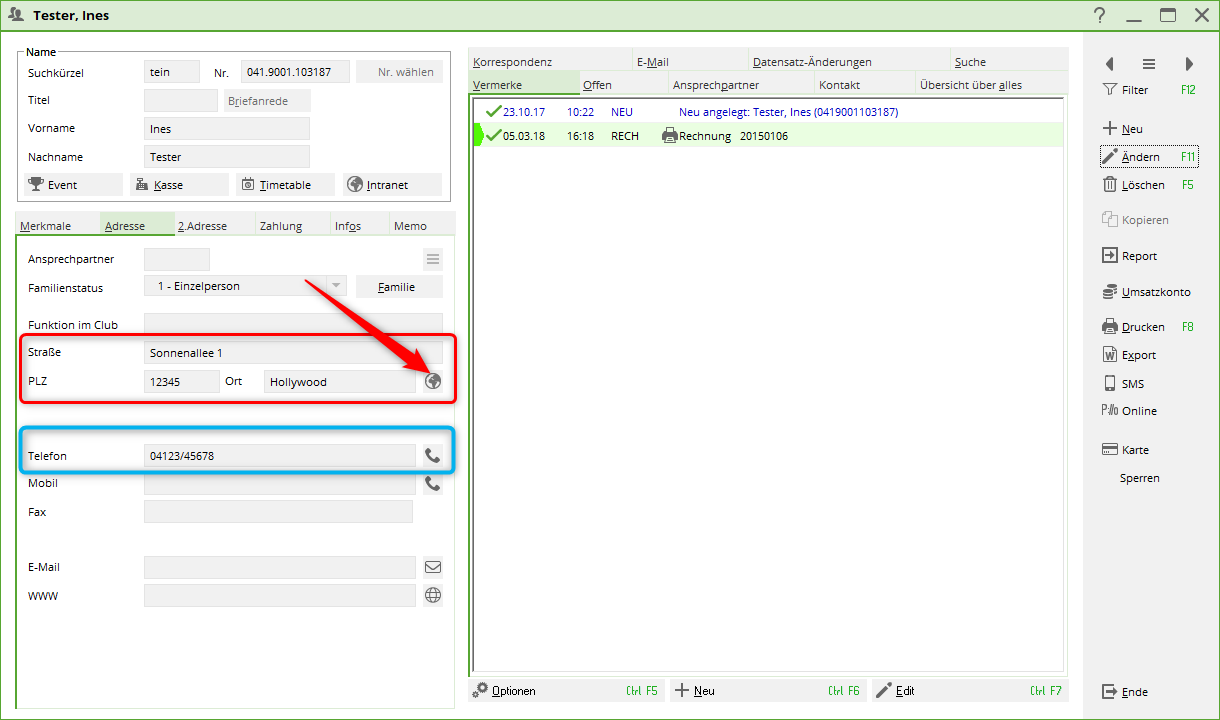Open map globe icon next to Ort field
The image size is (1220, 720).
(432, 381)
